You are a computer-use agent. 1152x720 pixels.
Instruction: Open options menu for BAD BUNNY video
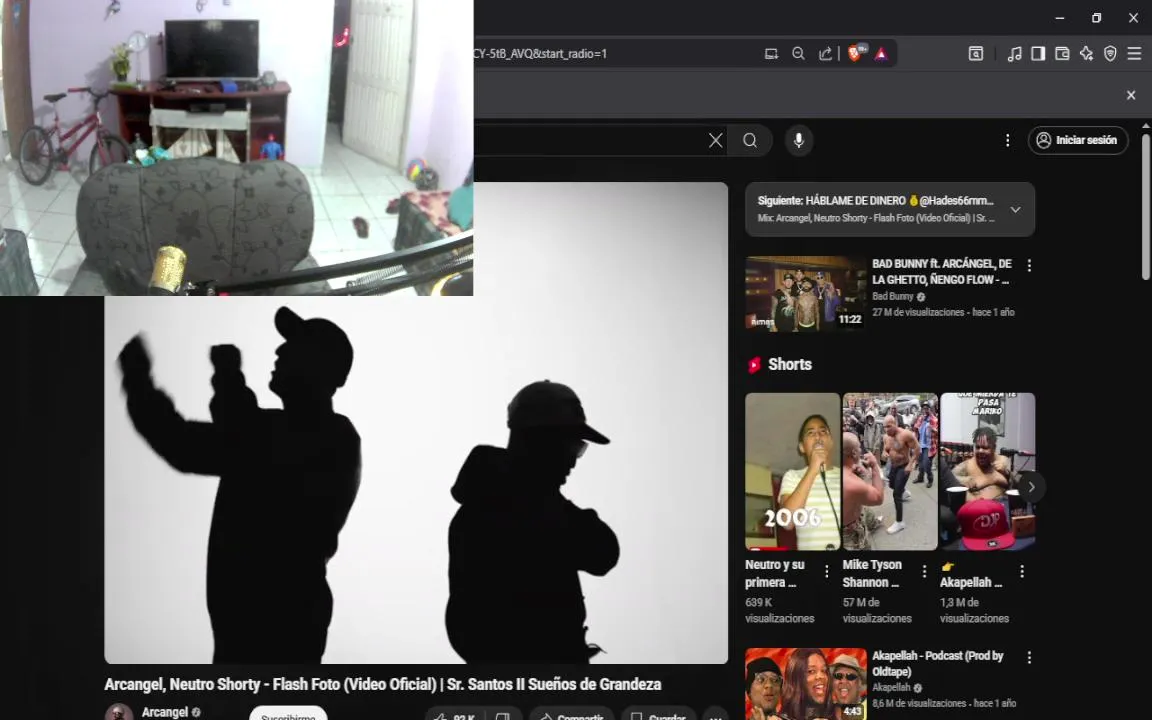coord(1029,265)
